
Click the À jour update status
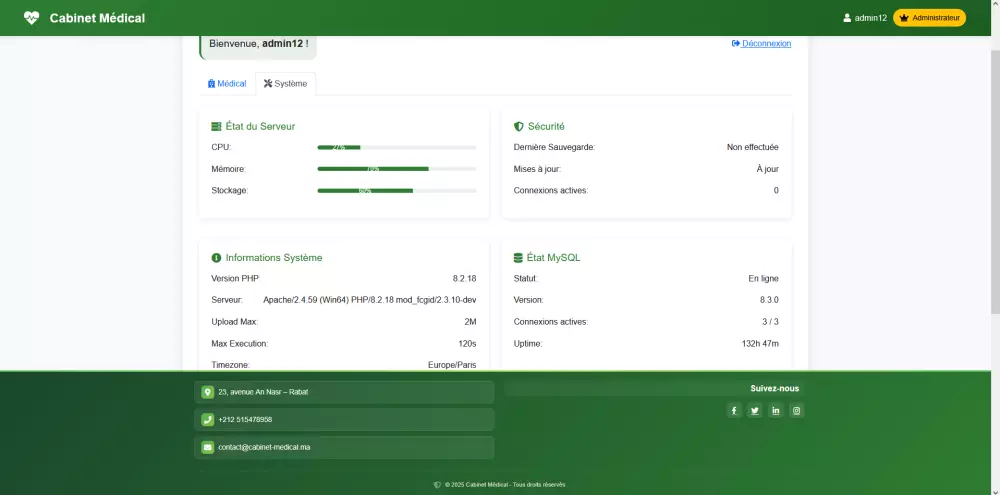tap(767, 169)
